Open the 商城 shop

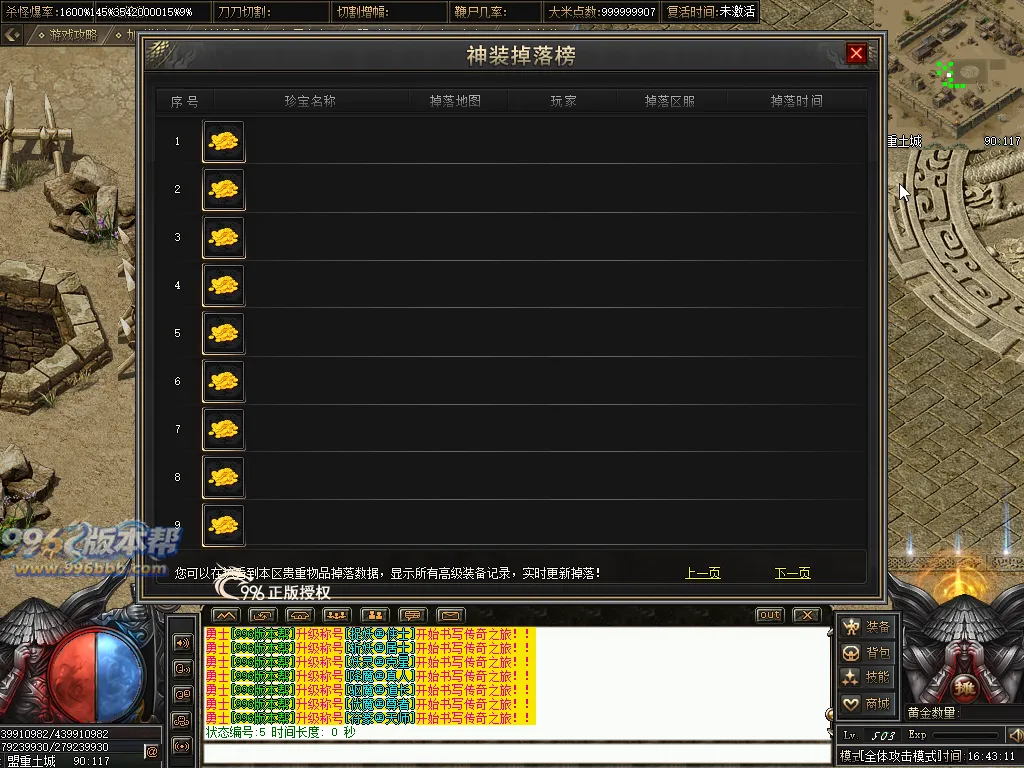[866, 703]
